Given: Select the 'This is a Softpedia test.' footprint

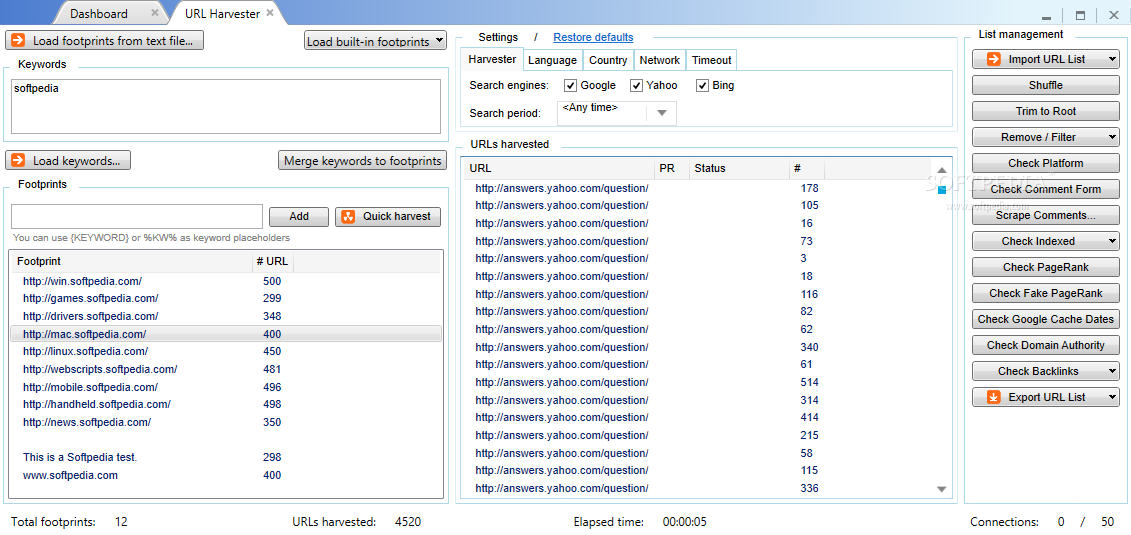Looking at the screenshot, I should pyautogui.click(x=226, y=458).
